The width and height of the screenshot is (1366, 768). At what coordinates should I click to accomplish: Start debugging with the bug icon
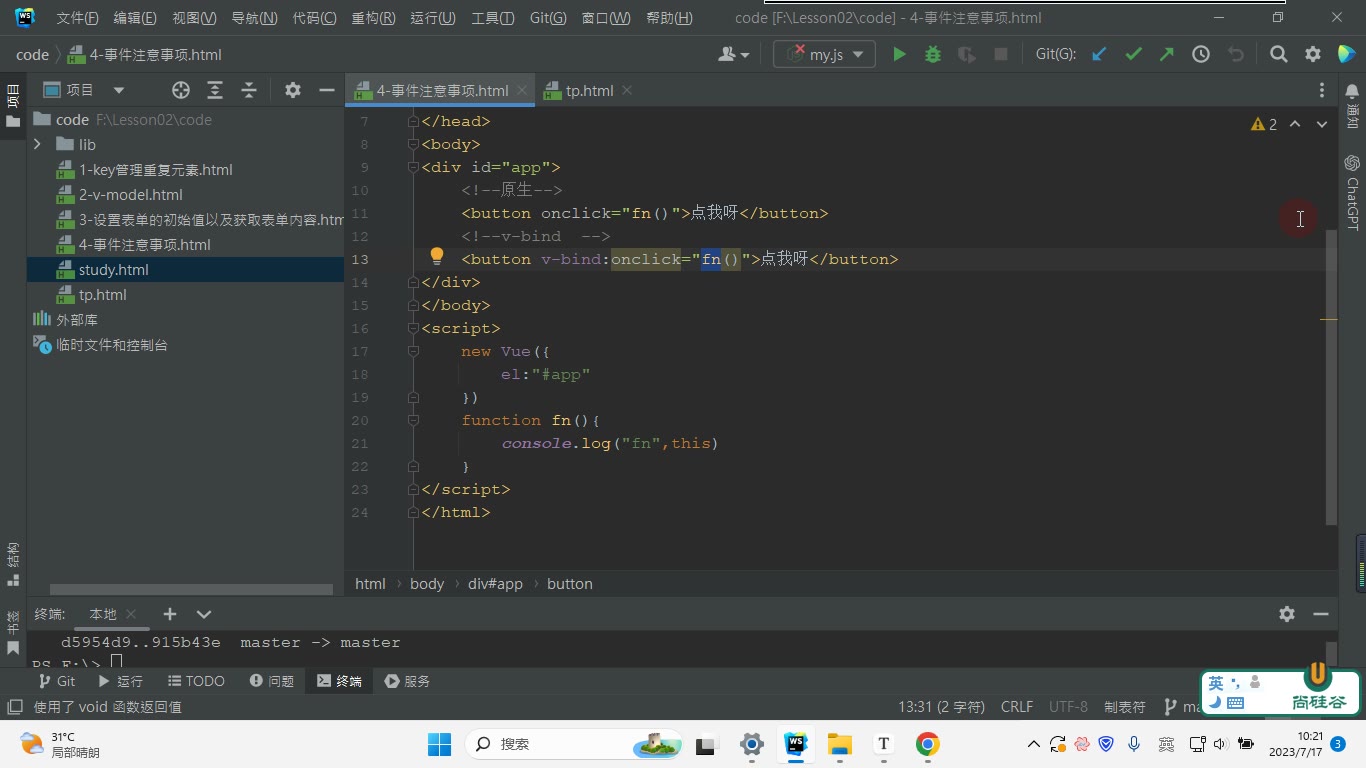coord(933,55)
